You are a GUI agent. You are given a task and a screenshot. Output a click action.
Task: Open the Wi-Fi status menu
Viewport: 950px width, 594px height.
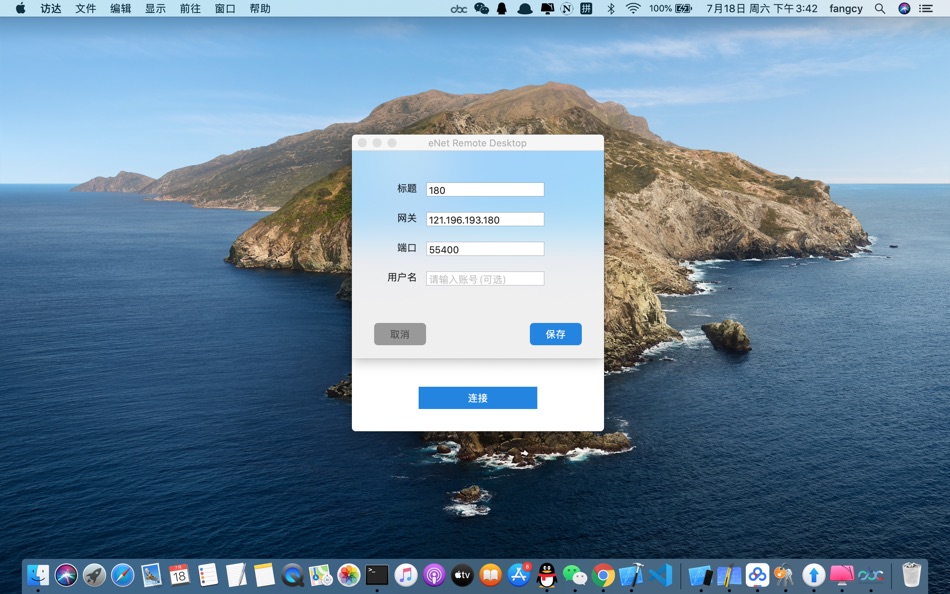click(x=633, y=8)
